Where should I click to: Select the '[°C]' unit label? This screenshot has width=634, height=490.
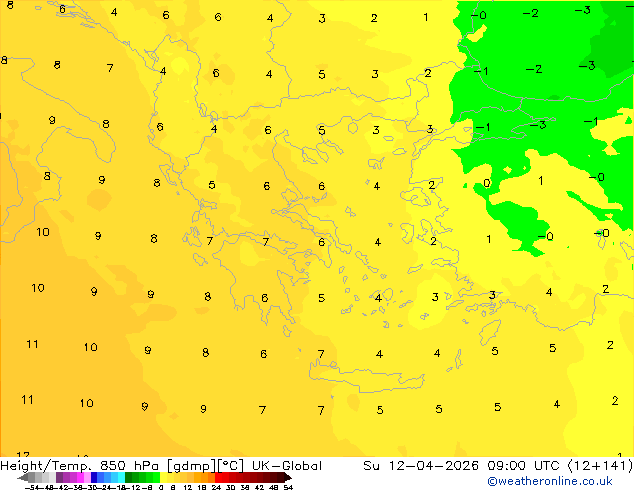(231, 466)
